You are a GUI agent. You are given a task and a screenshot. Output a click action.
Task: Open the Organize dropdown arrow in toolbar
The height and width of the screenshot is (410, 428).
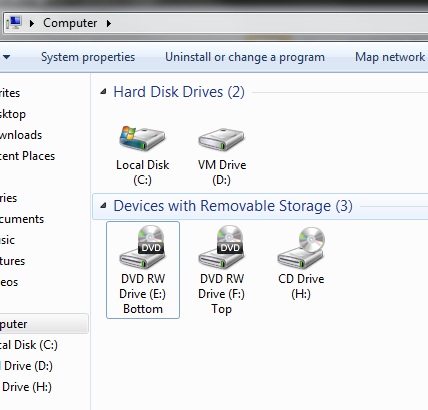pos(6,57)
